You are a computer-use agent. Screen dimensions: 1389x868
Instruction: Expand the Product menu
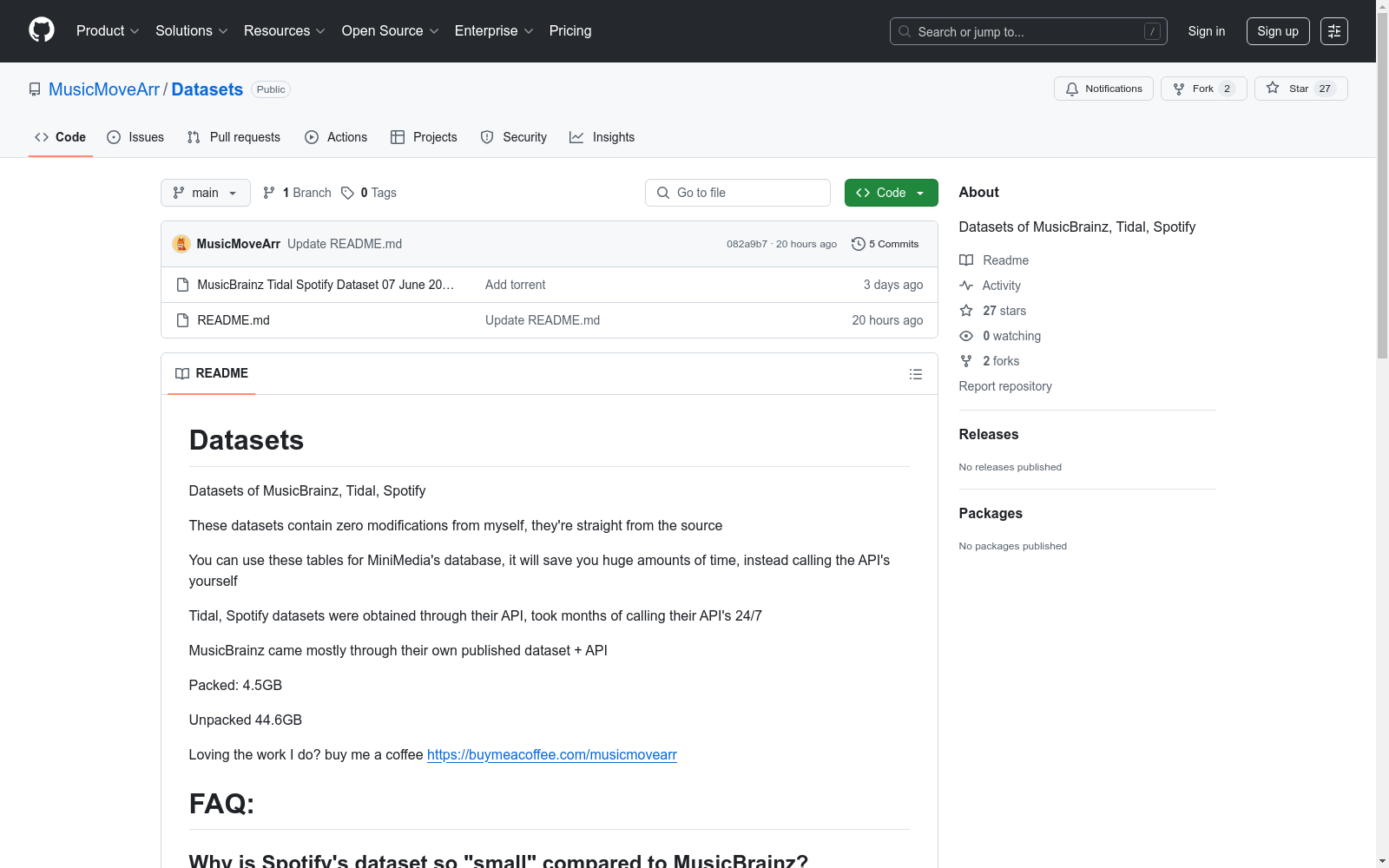tap(108, 31)
